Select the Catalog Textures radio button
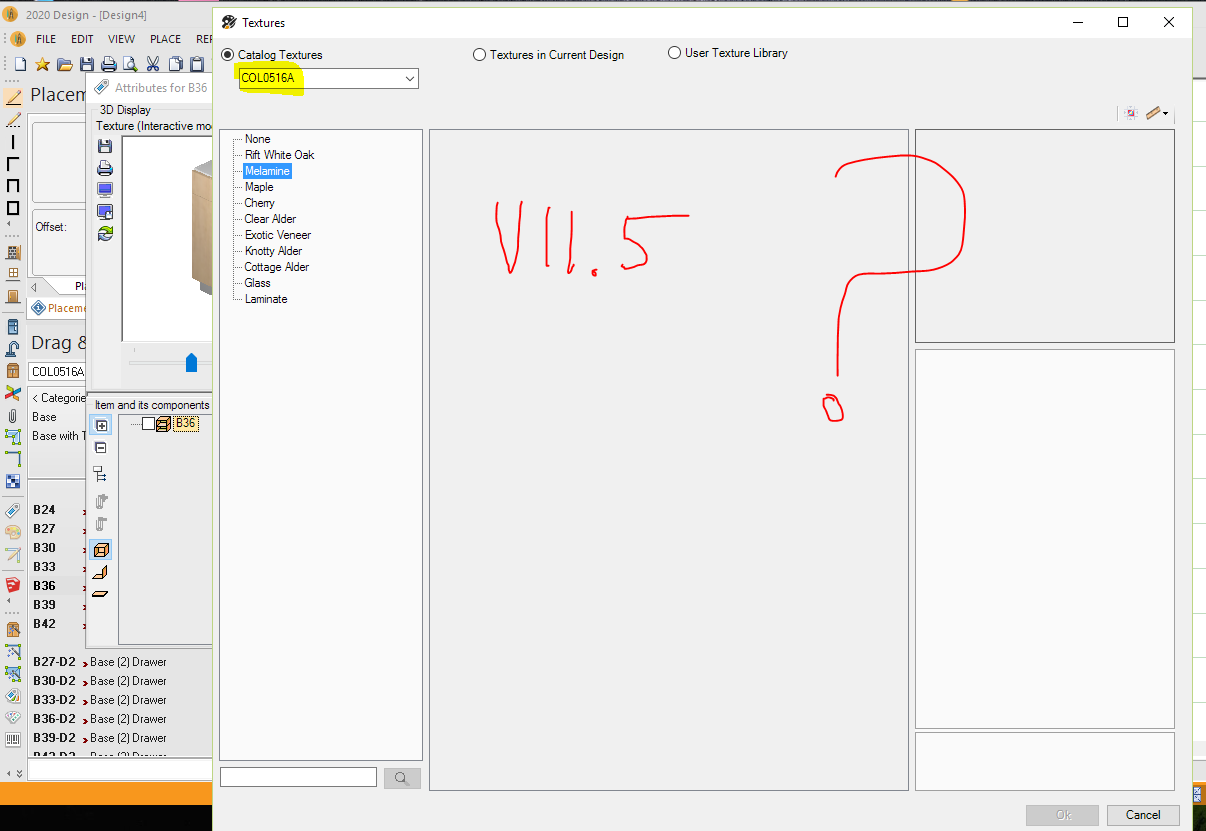The width and height of the screenshot is (1206, 831). [x=229, y=55]
